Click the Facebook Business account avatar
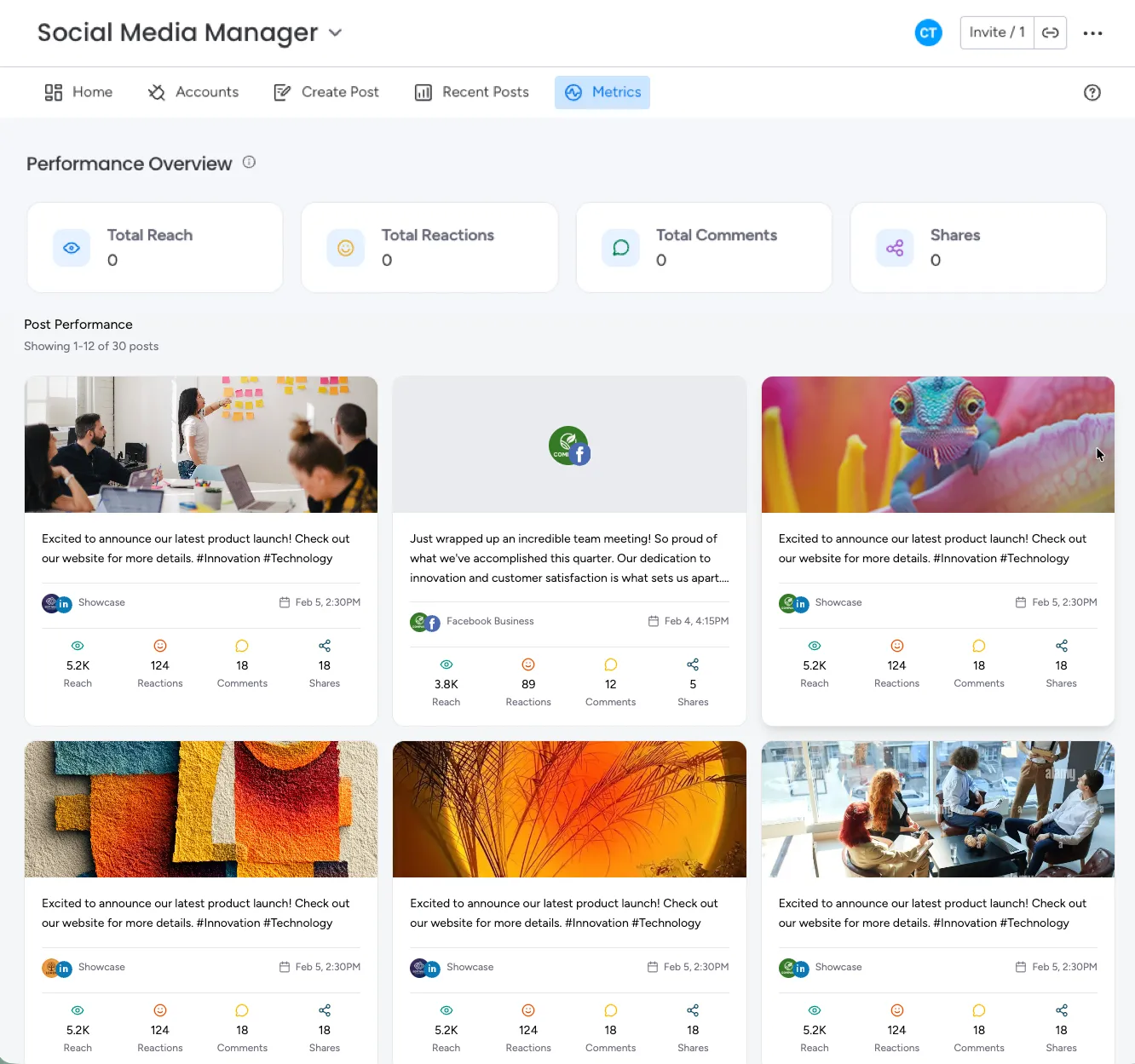The height and width of the screenshot is (1064, 1135). [x=425, y=622]
